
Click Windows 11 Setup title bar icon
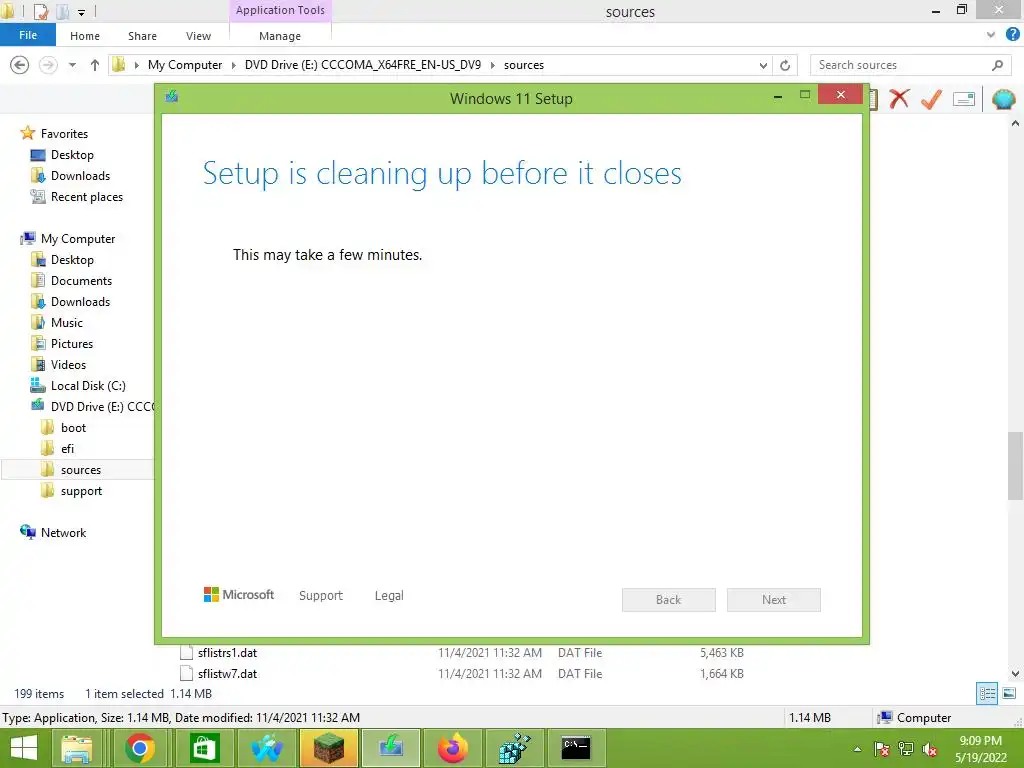coord(172,97)
